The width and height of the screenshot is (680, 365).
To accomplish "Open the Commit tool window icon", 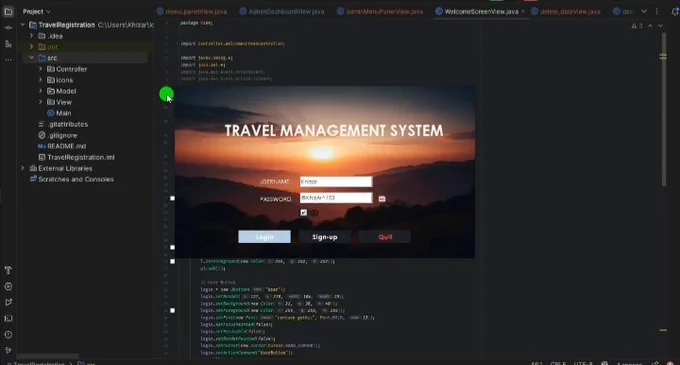I will (x=8, y=28).
